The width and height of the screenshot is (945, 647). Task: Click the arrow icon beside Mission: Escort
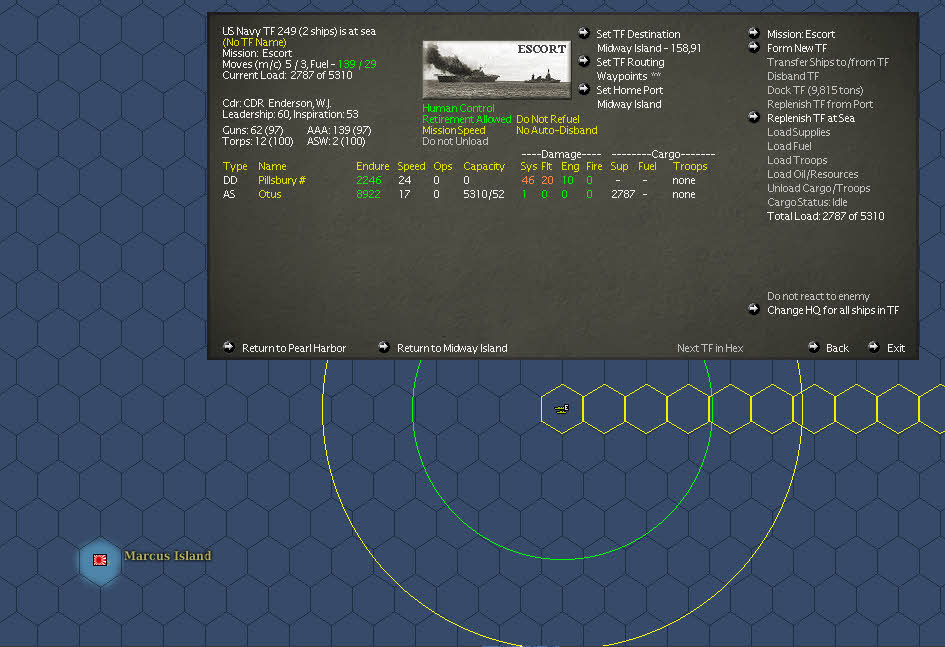pos(754,33)
